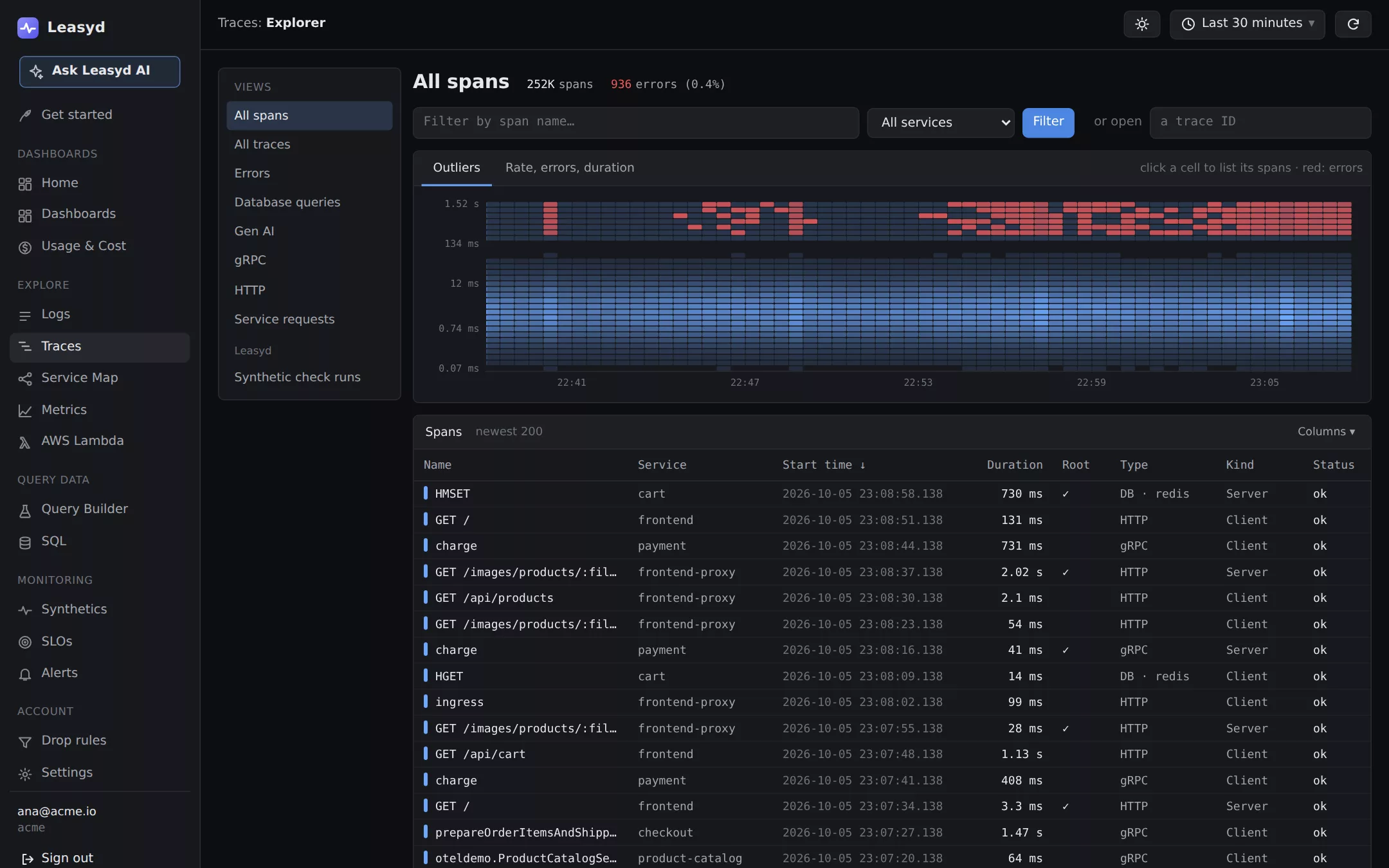The height and width of the screenshot is (868, 1389).
Task: Expand the Columns selector
Action: [x=1326, y=432]
